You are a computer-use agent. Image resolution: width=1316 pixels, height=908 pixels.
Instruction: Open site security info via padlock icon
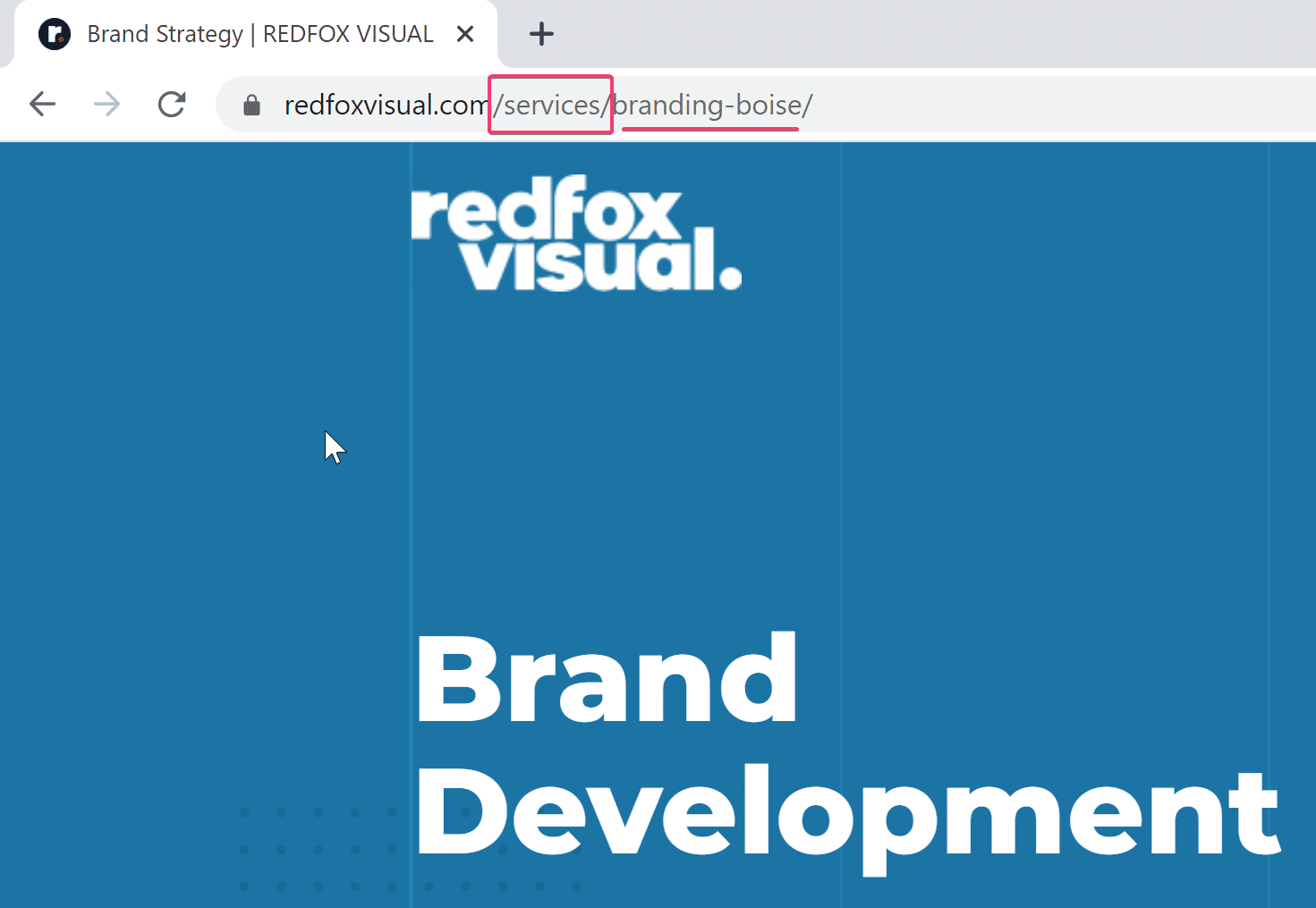point(252,105)
